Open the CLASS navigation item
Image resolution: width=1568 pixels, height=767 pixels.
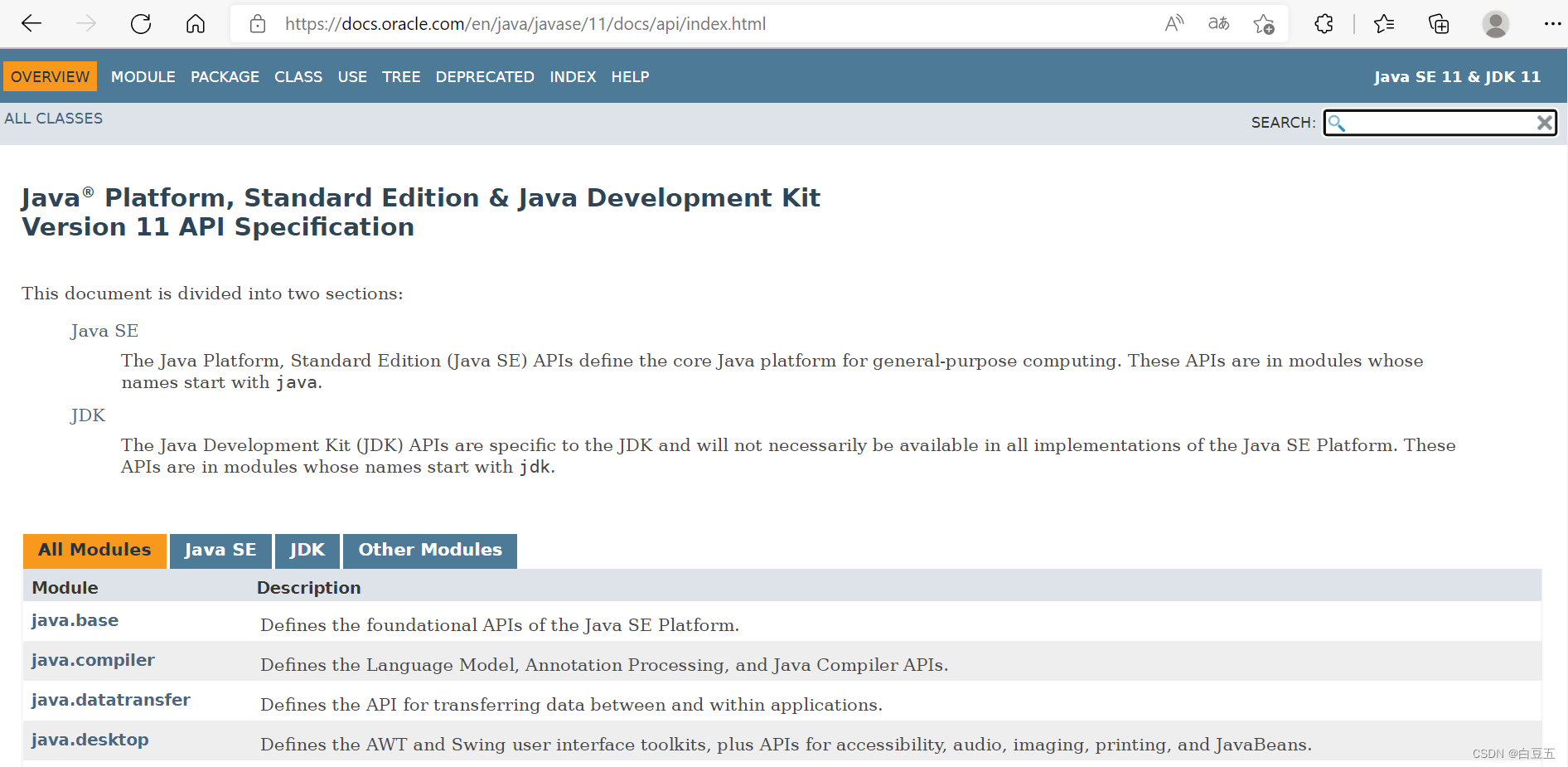298,77
